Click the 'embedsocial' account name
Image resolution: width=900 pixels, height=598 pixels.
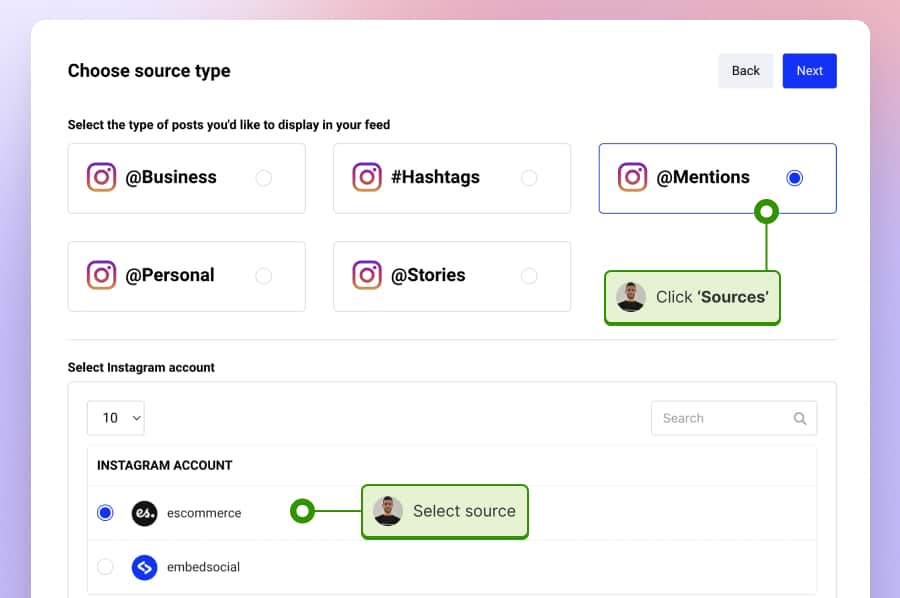[x=203, y=567]
